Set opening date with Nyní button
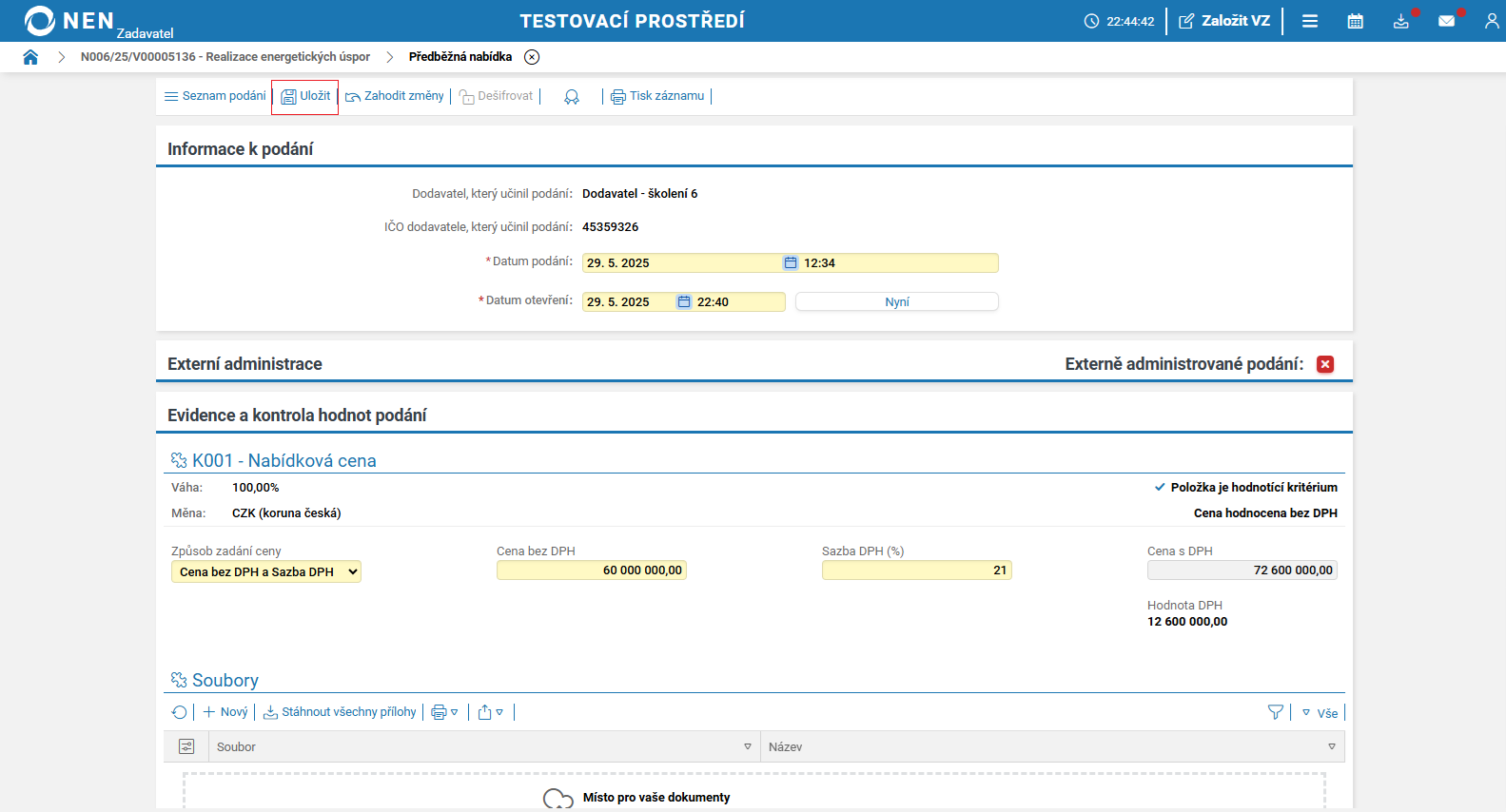 (896, 301)
